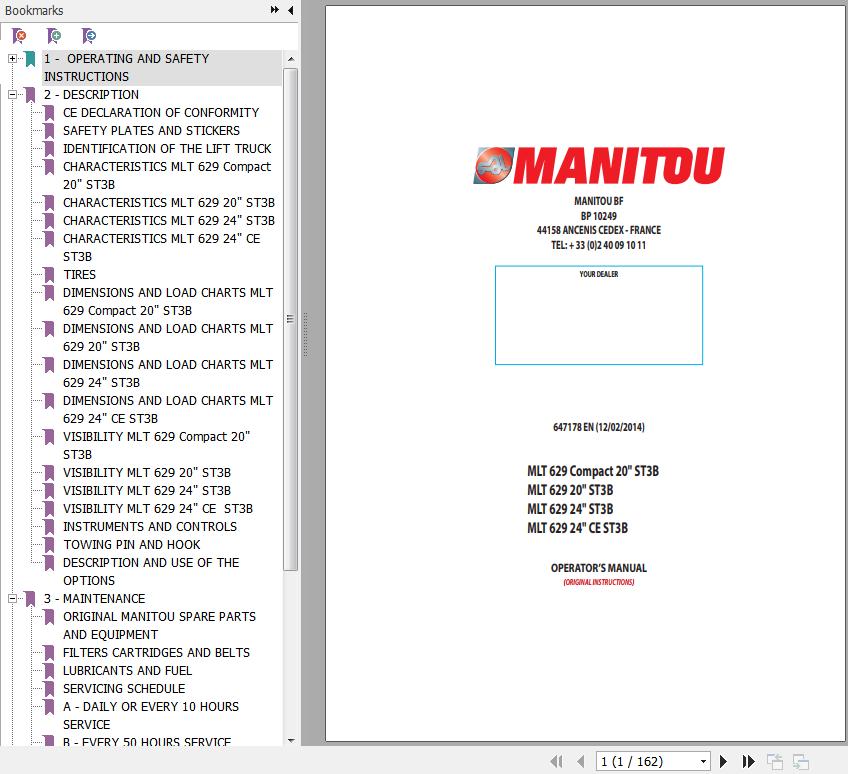This screenshot has width=848, height=774.
Task: Expand the Operating and Safety Instructions bookmark
Action: pyautogui.click(x=12, y=58)
